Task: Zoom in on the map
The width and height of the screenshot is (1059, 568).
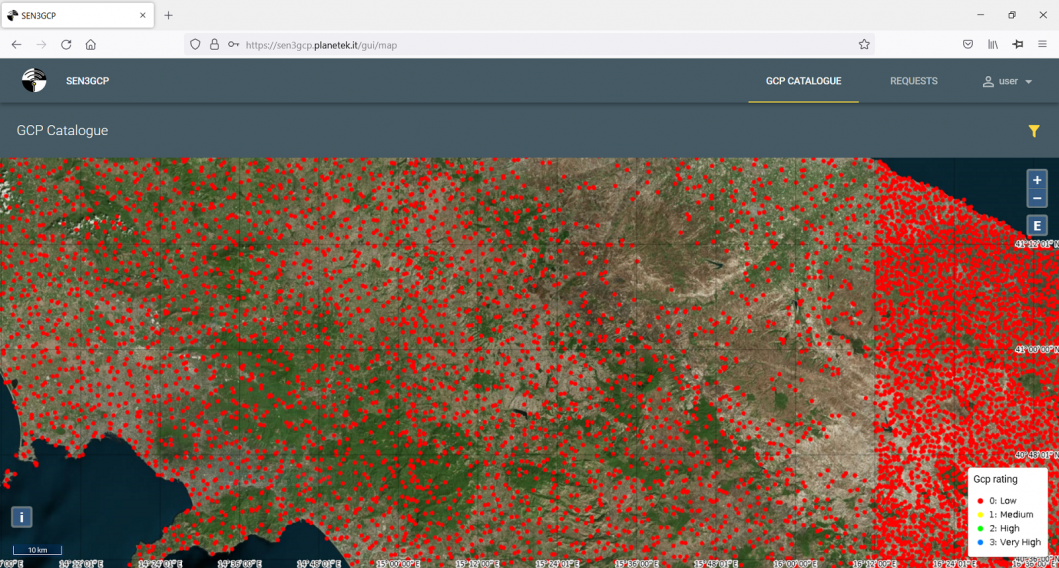Action: tap(1037, 180)
